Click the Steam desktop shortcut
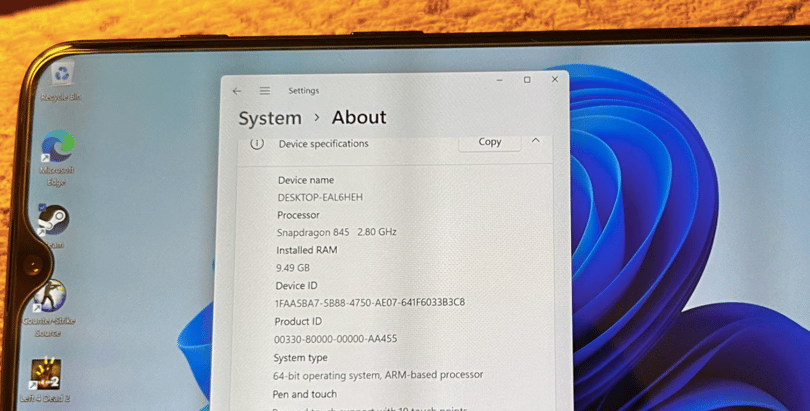Viewport: 810px width, 411px height. 53,226
